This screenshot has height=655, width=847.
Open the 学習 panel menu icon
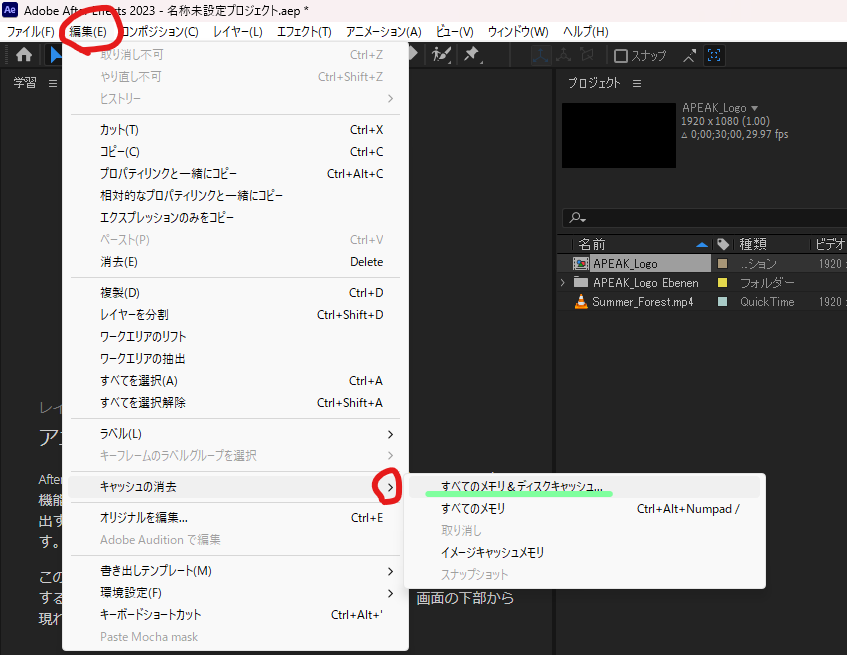coord(52,83)
